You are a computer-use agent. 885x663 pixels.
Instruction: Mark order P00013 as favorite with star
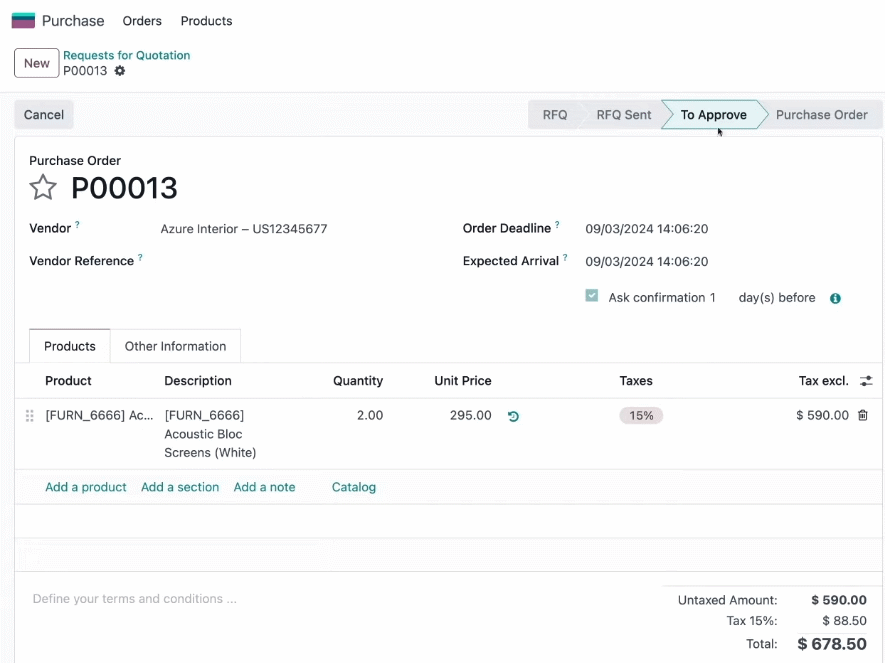43,187
